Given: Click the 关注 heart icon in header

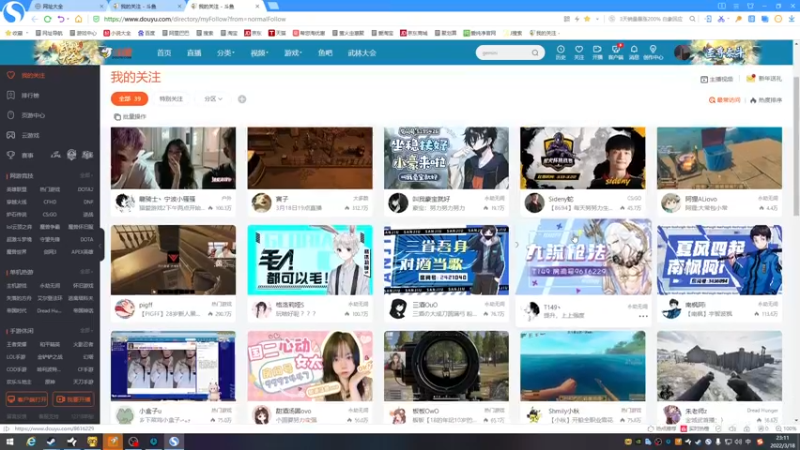Looking at the screenshot, I should coord(579,53).
